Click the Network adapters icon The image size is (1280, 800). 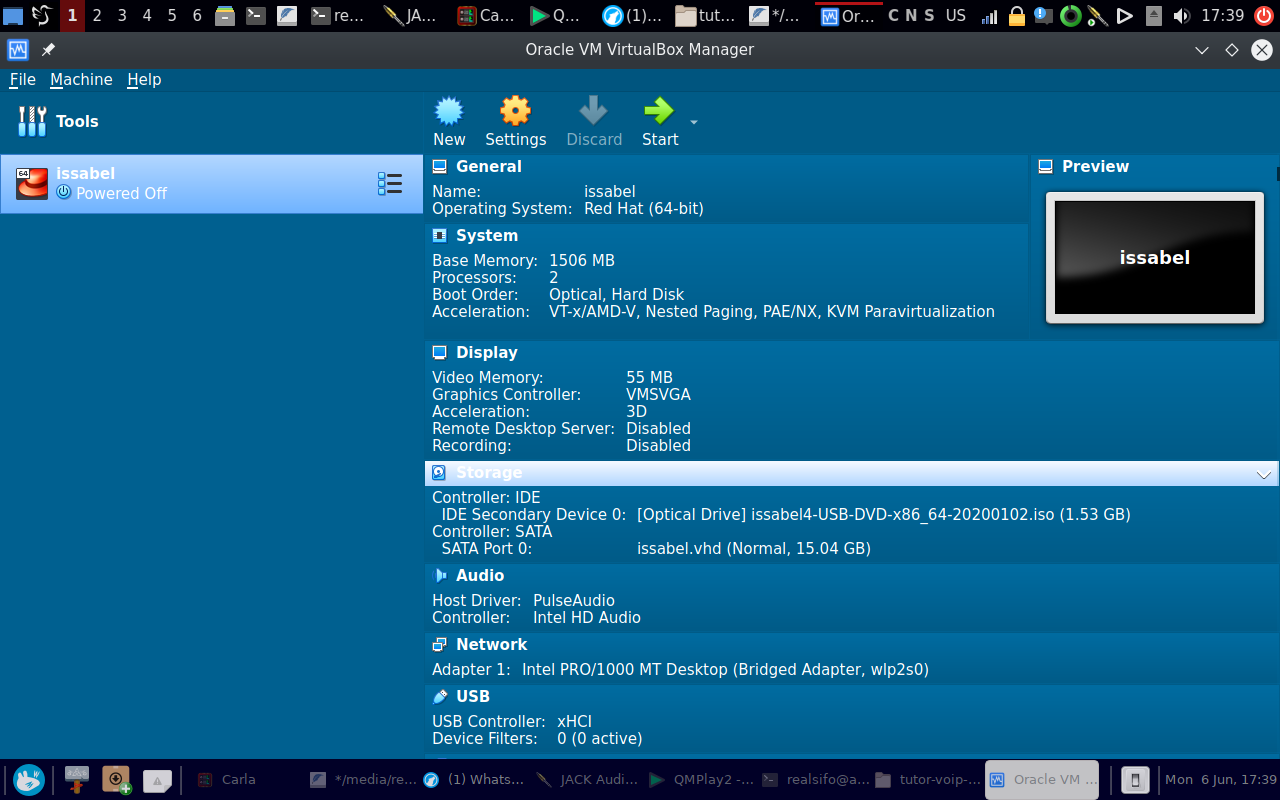pyautogui.click(x=440, y=645)
